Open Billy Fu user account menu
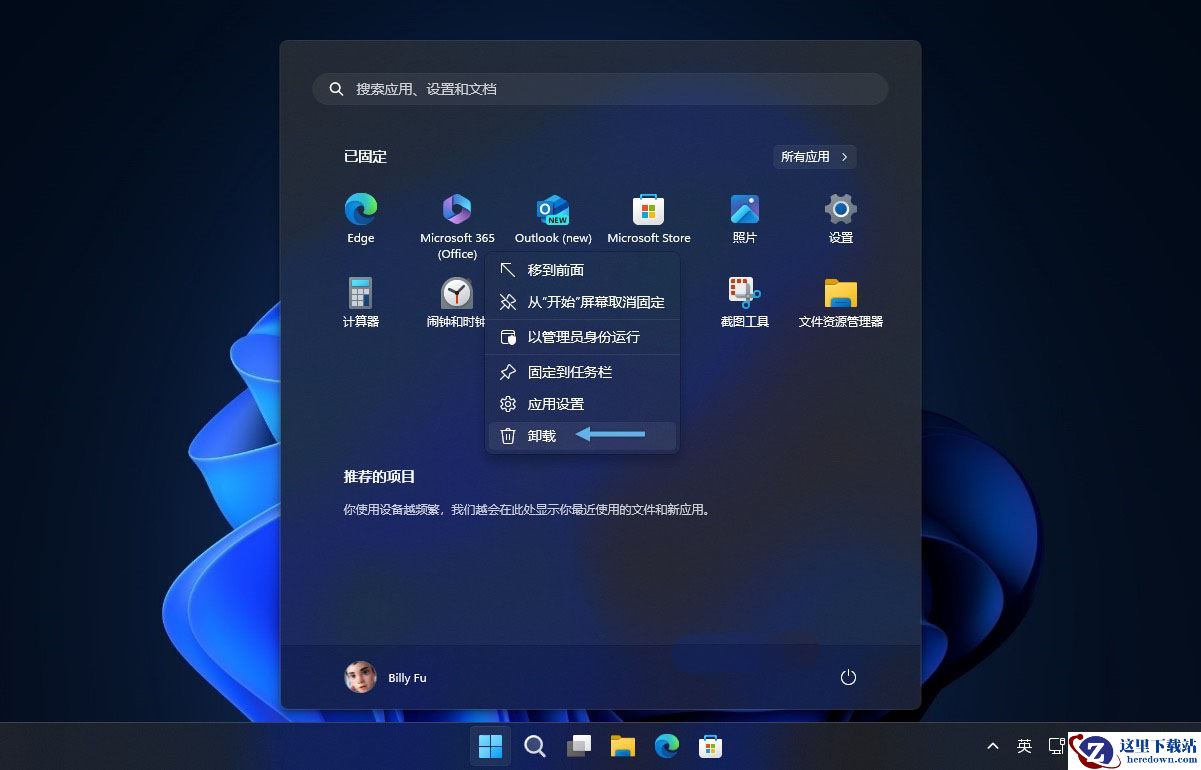The width and height of the screenshot is (1201, 770). point(386,677)
